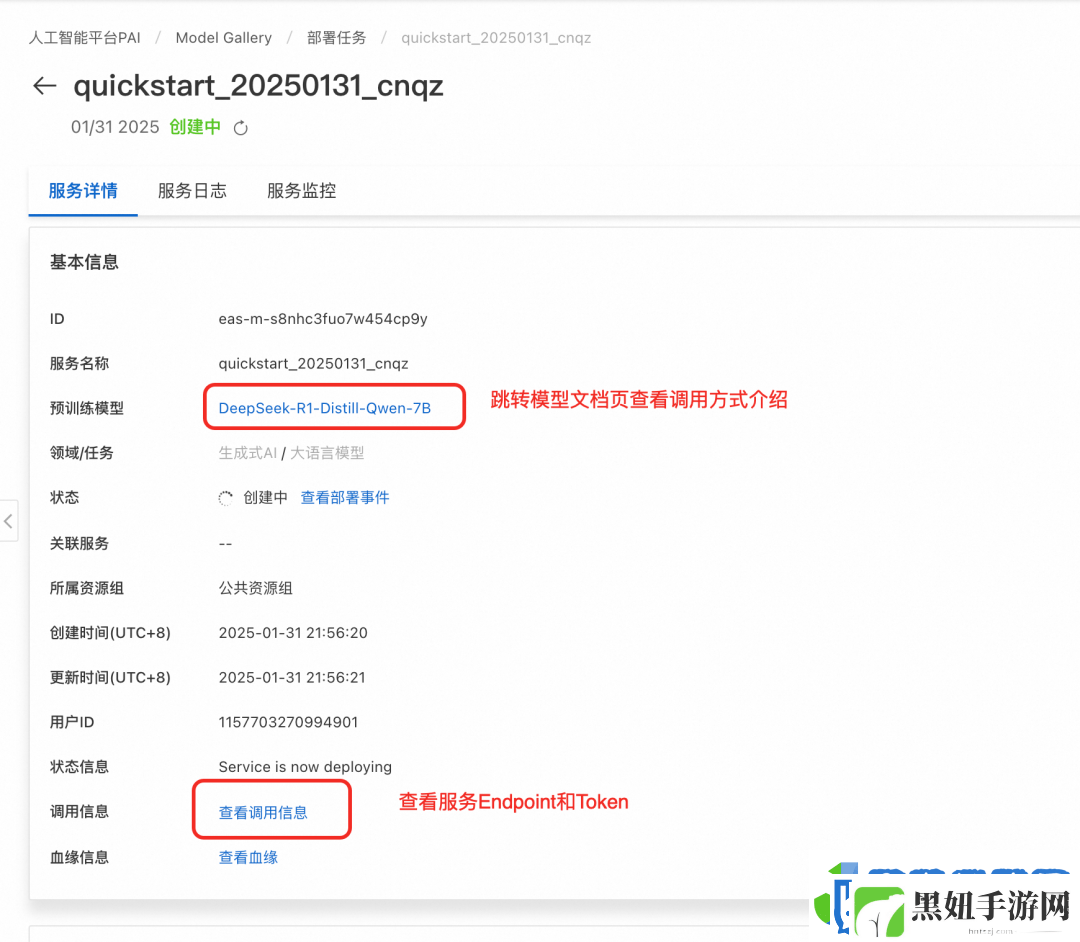Viewport: 1080px width, 942px height.
Task: Open the DeepSeek-R1-Distill-Qwen-7B model link
Action: [x=324, y=408]
